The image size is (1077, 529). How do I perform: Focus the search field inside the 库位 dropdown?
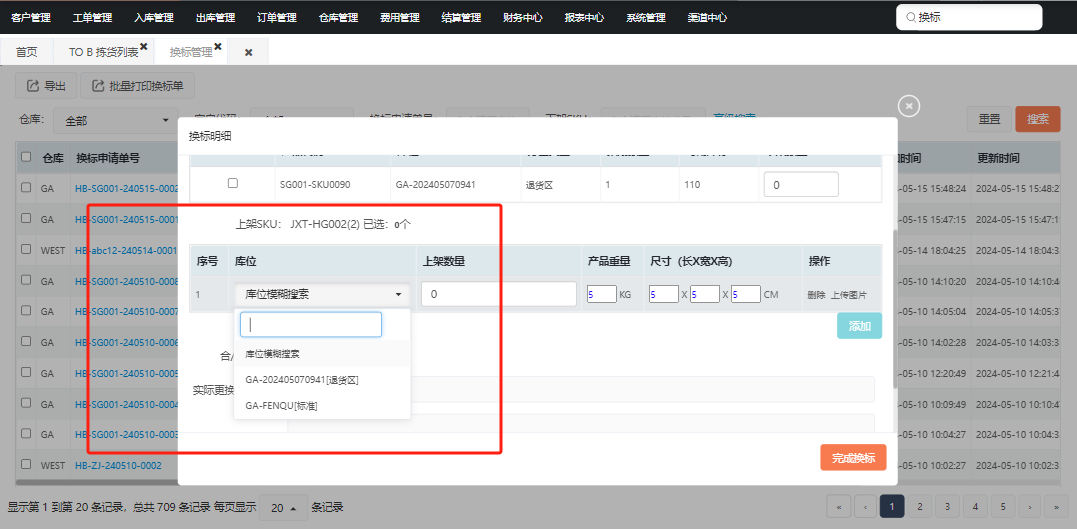310,324
